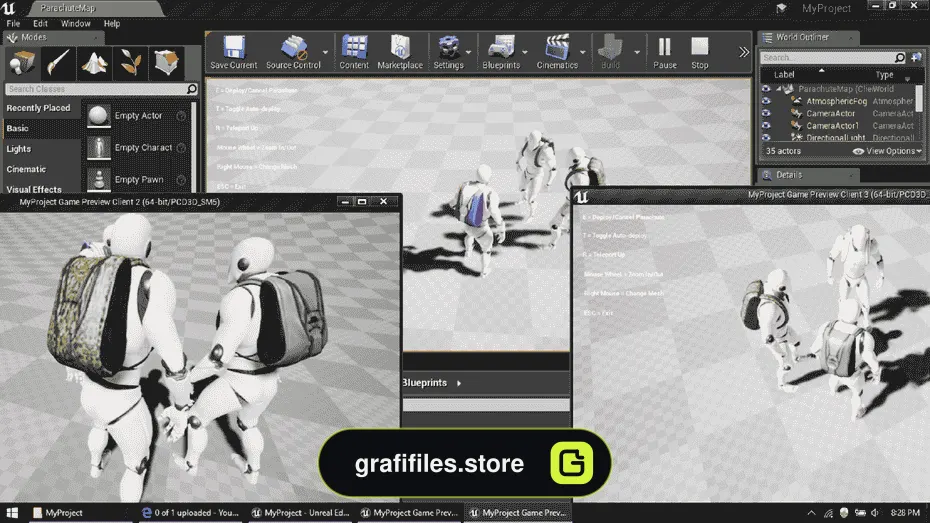Select AtmosphericFog in the outliner

836,101
